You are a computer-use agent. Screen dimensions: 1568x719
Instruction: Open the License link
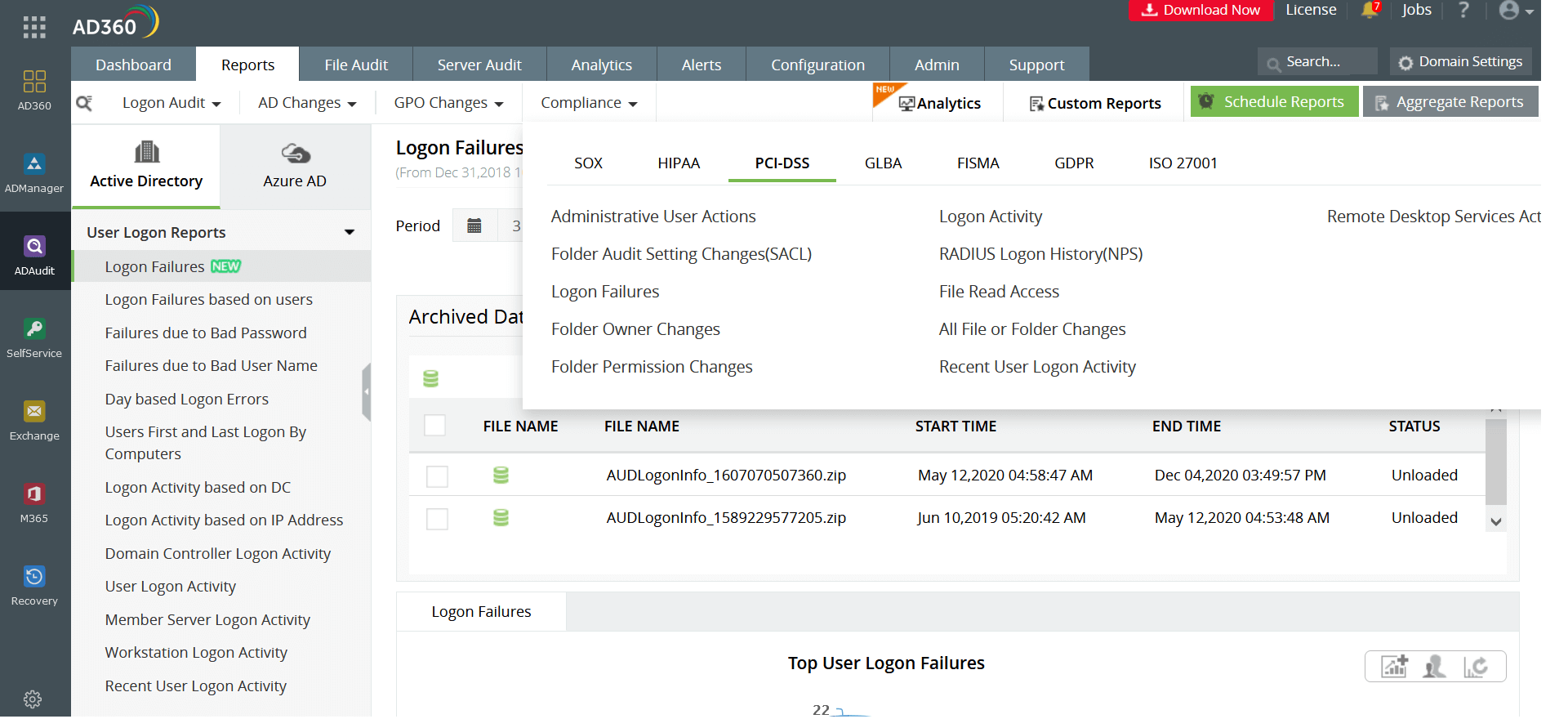click(1311, 10)
